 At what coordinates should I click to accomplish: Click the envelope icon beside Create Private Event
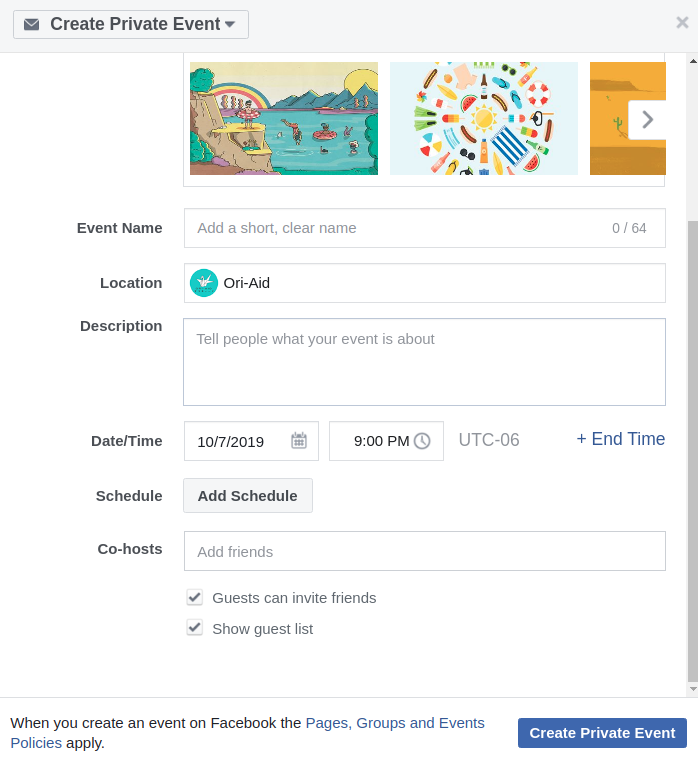click(x=32, y=24)
